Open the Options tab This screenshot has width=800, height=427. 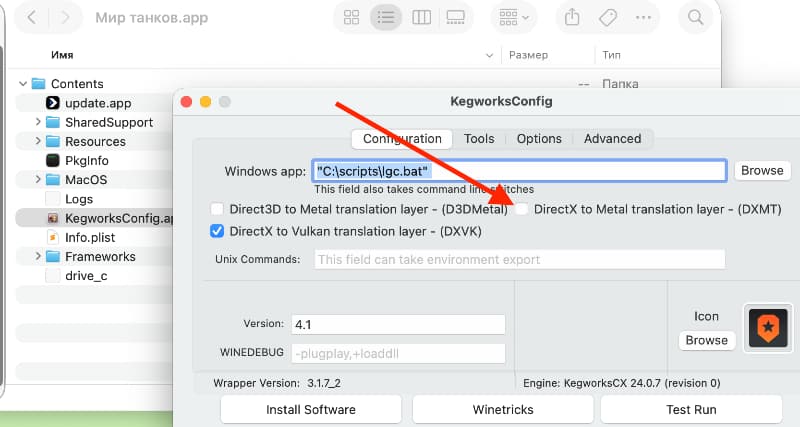(539, 139)
